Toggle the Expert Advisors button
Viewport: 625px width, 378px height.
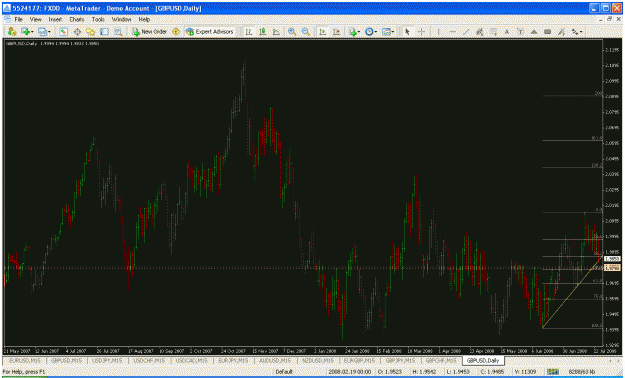(x=210, y=32)
